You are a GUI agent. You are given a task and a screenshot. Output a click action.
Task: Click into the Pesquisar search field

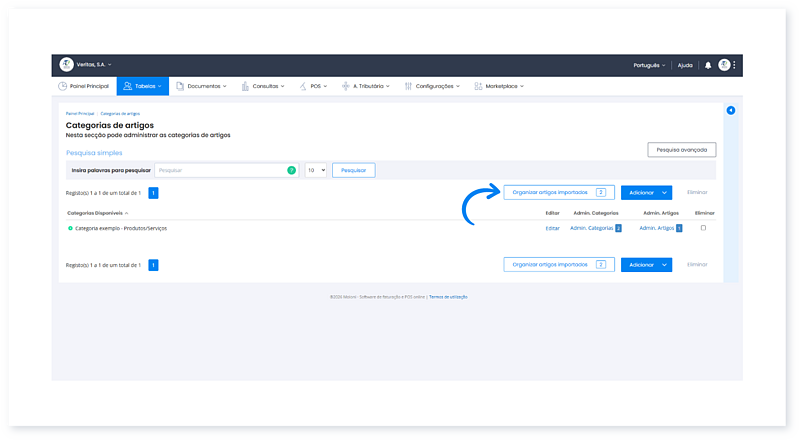point(220,170)
